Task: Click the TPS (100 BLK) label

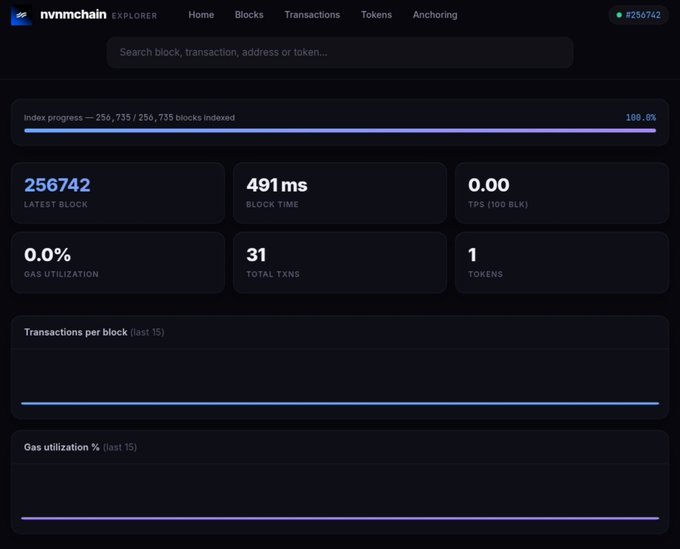Action: 498,204
